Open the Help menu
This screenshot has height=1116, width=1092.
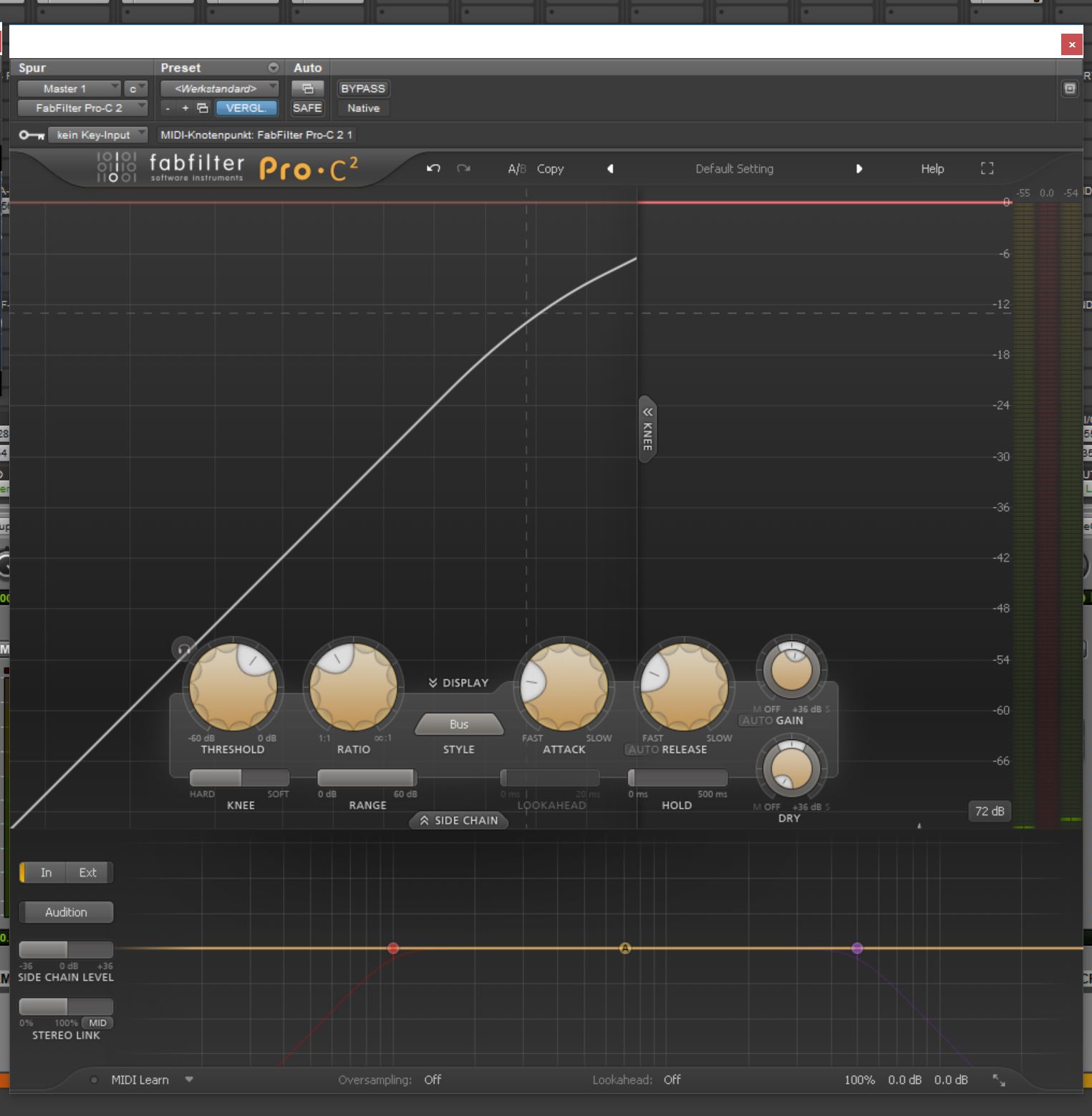tap(932, 169)
